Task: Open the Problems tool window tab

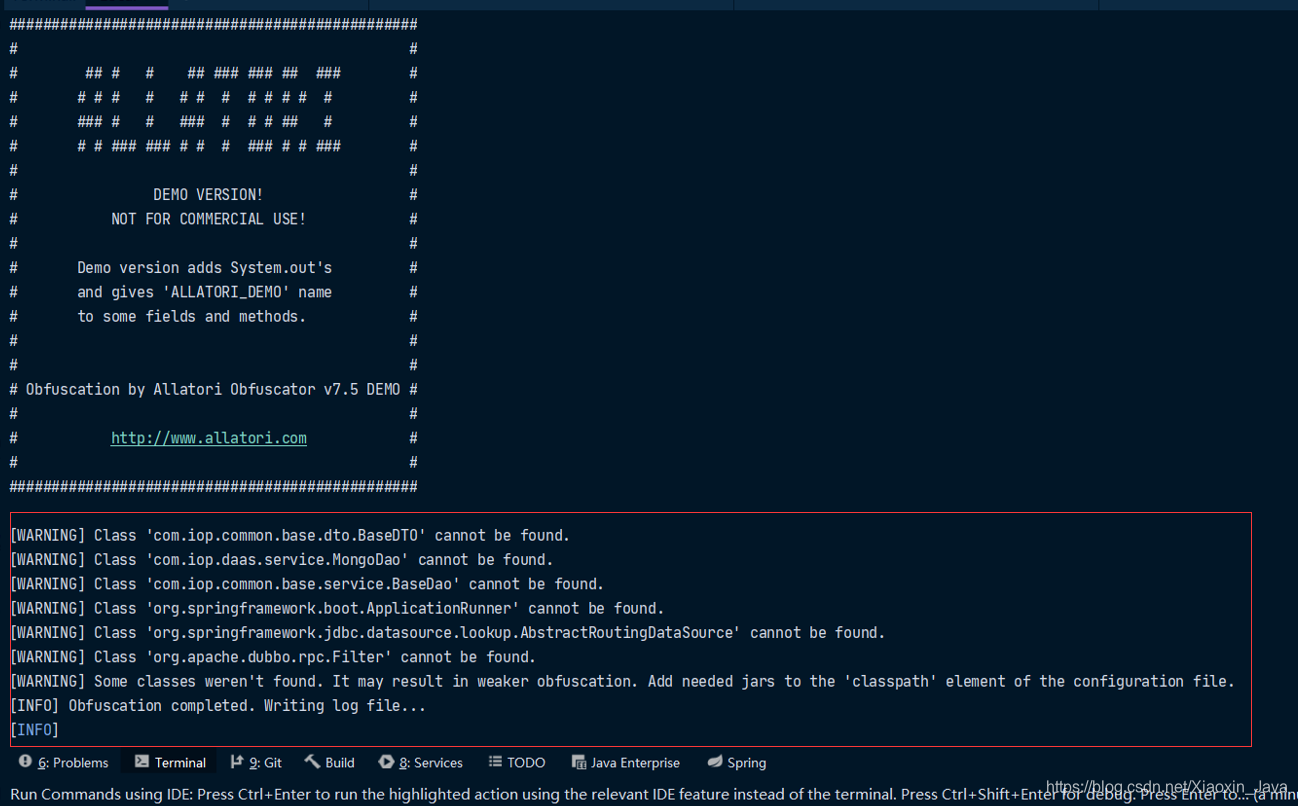Action: click(63, 762)
